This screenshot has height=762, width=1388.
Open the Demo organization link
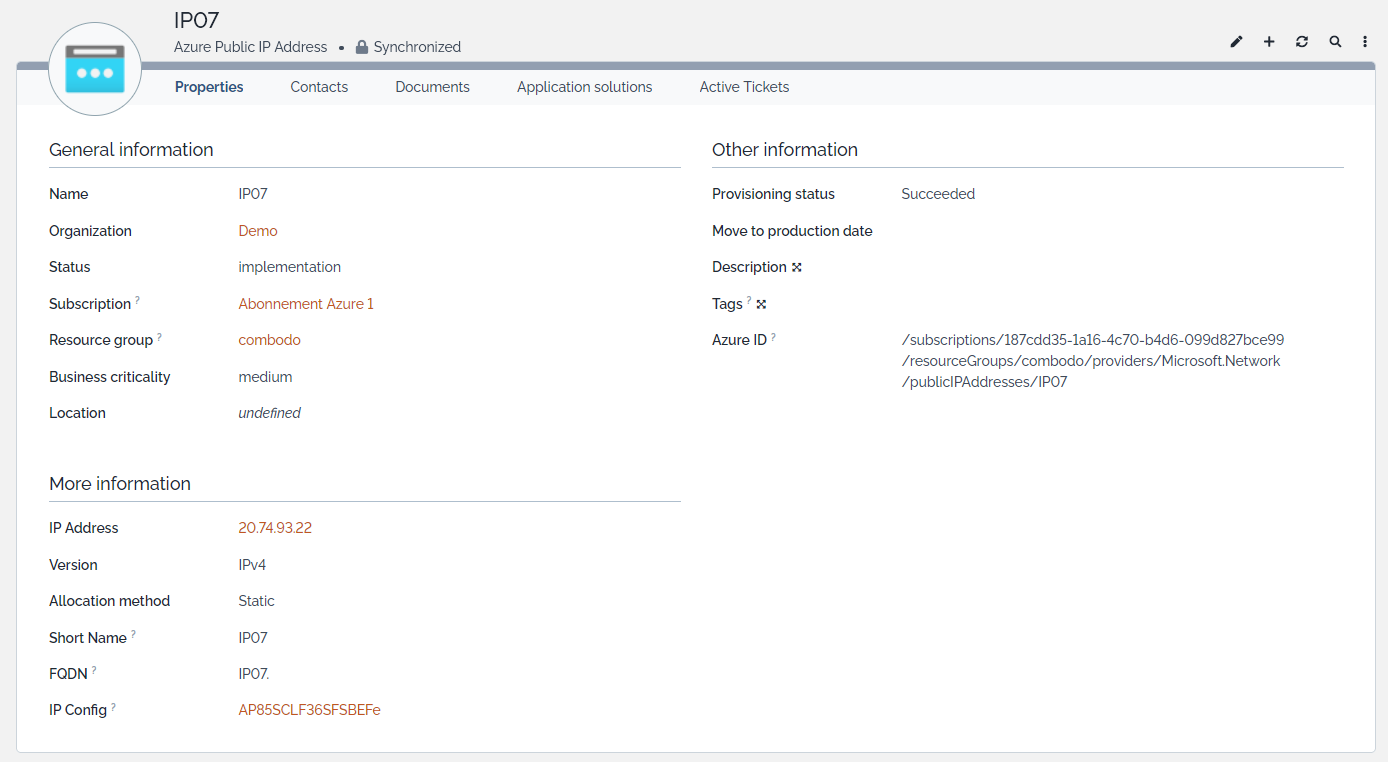258,231
